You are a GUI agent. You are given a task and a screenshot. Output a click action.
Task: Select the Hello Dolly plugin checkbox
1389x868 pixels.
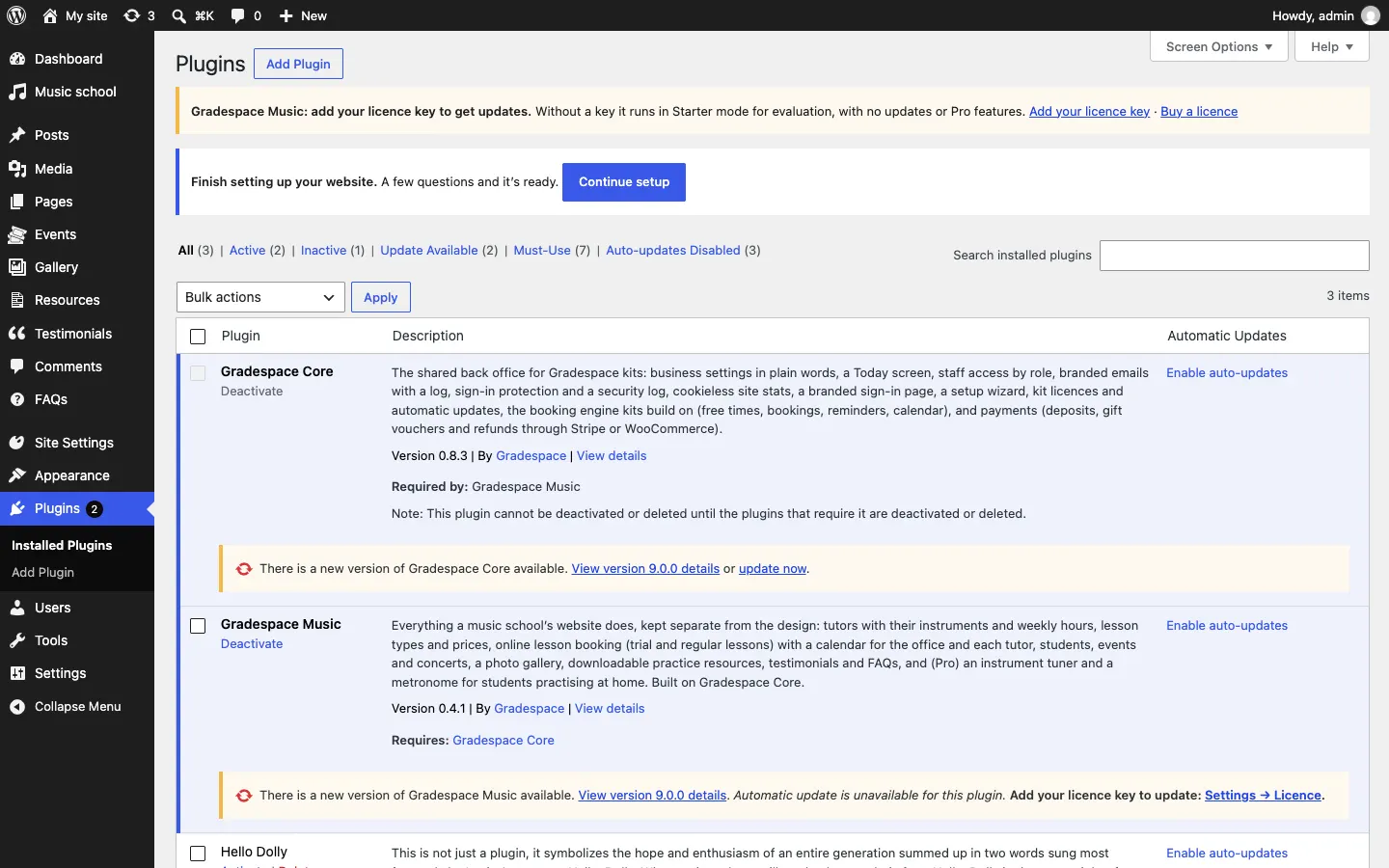tap(198, 854)
